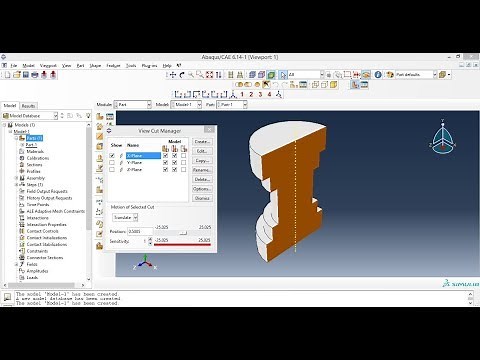This screenshot has height=360, width=480.
Task: Select the Rotate view tool
Action: pyautogui.click(x=182, y=75)
